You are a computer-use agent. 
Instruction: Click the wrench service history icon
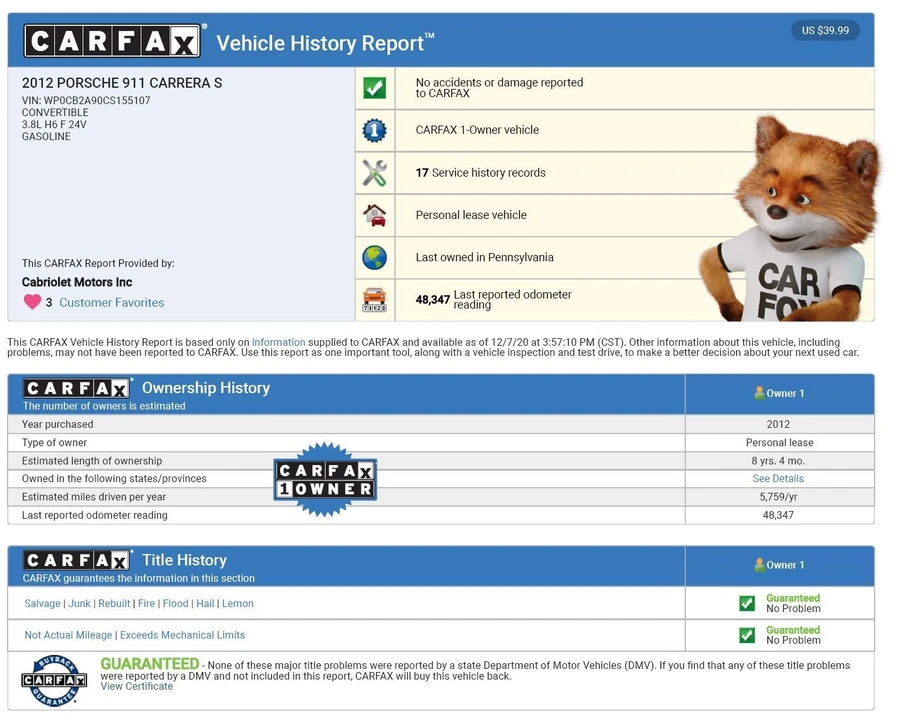click(374, 173)
